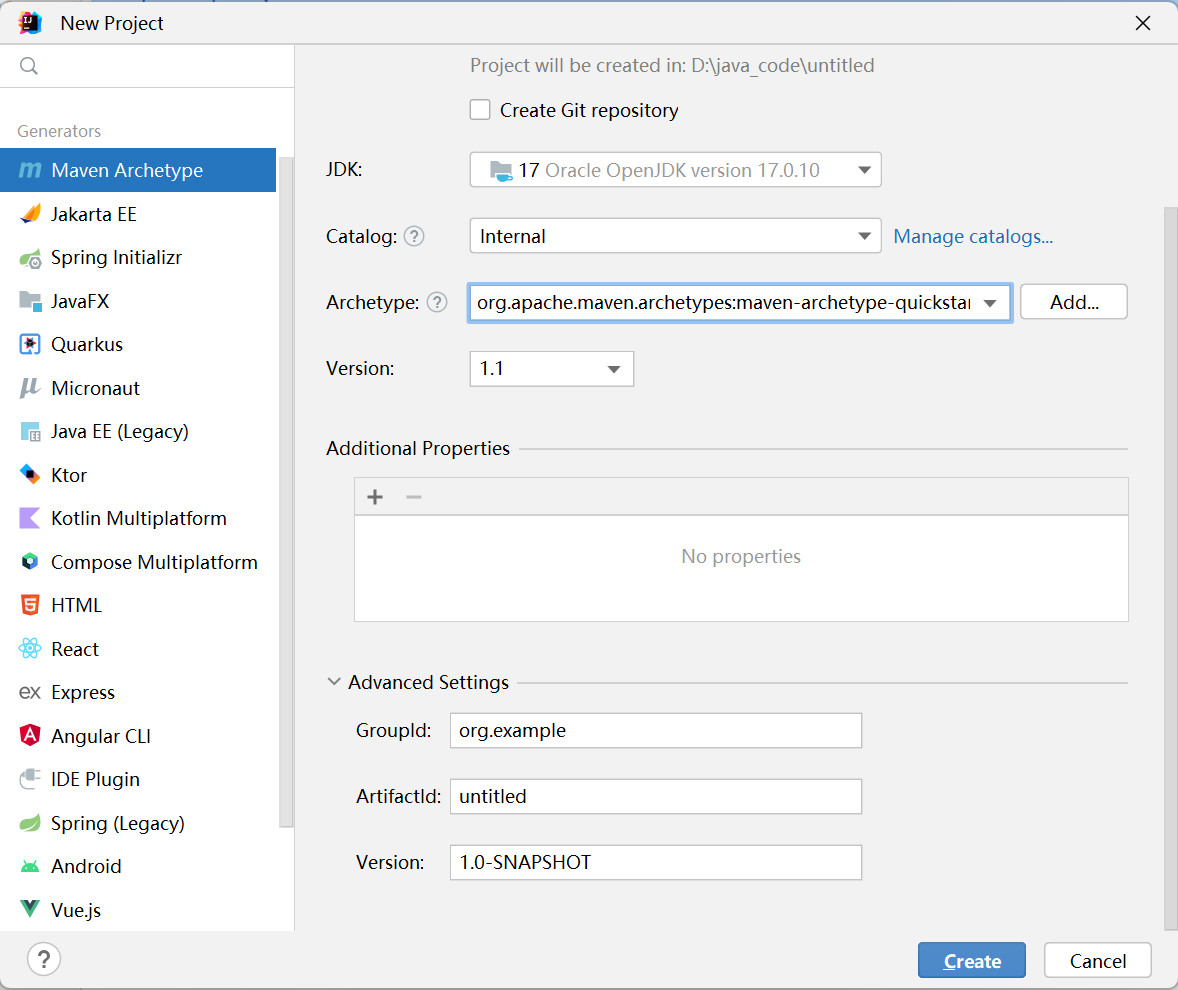The height and width of the screenshot is (990, 1178).
Task: Click the GroupId input field
Action: (x=656, y=731)
